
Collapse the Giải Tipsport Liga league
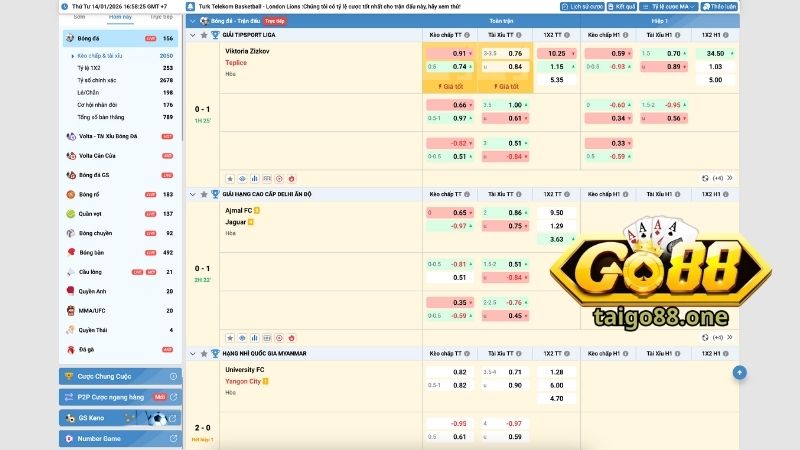tap(193, 35)
